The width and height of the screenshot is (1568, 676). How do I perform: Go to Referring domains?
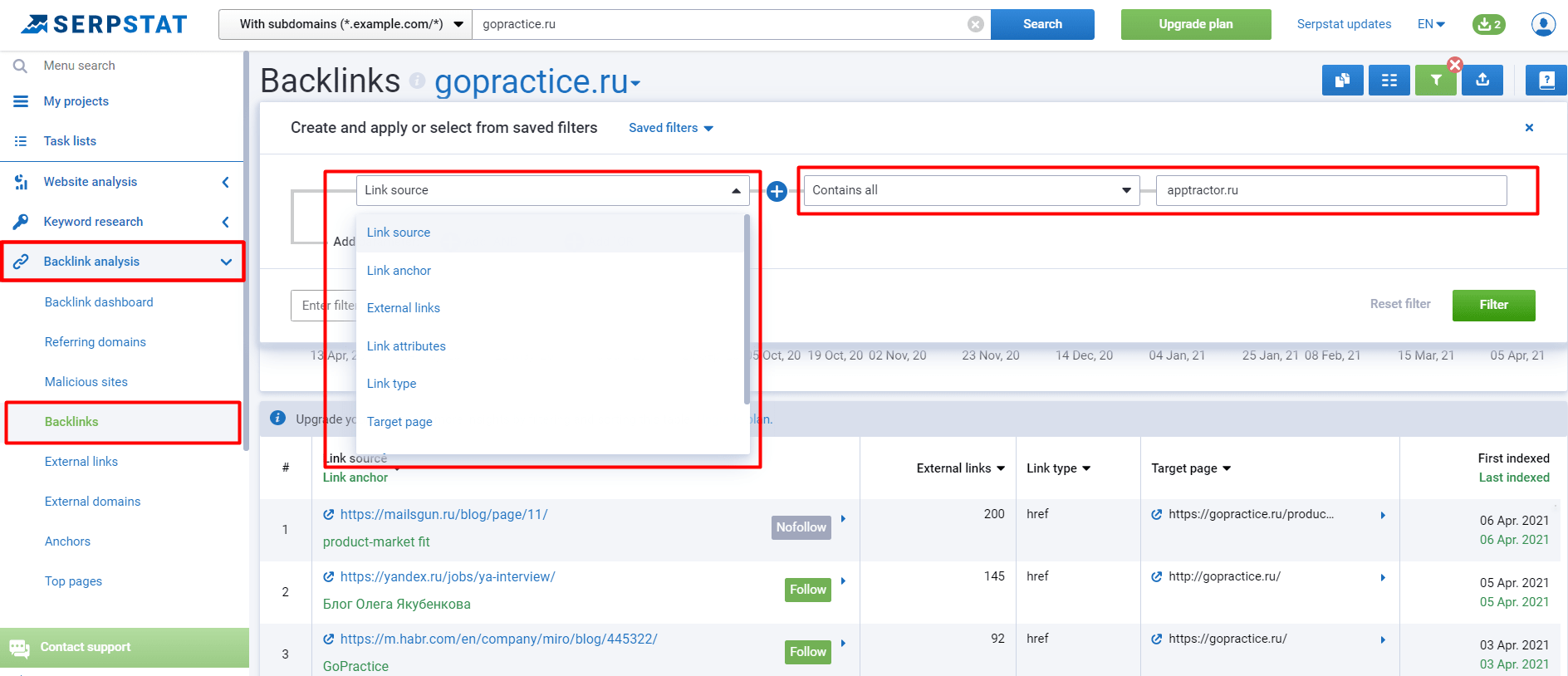pos(96,342)
